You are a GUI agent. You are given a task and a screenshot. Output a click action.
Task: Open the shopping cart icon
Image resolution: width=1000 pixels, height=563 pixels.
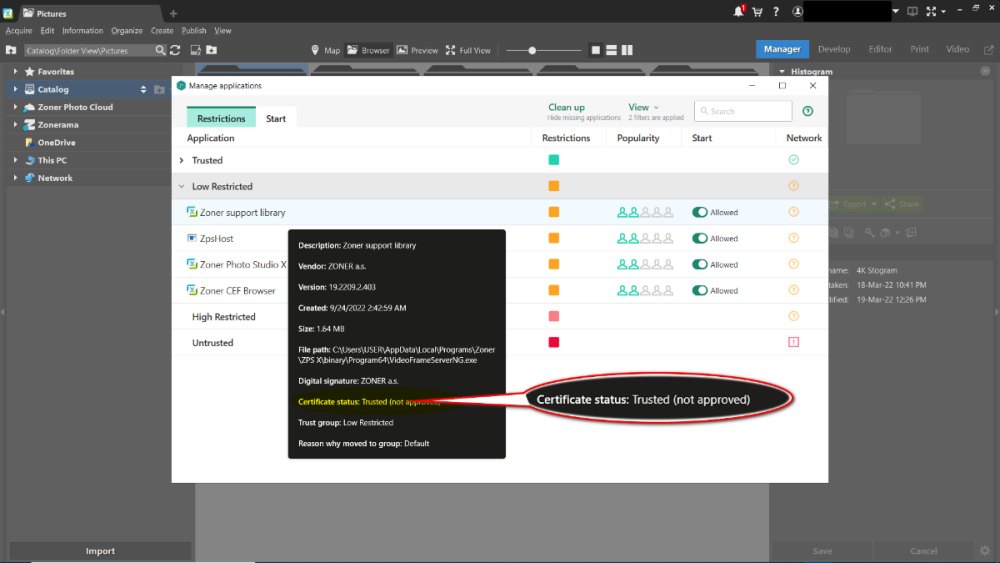757,12
